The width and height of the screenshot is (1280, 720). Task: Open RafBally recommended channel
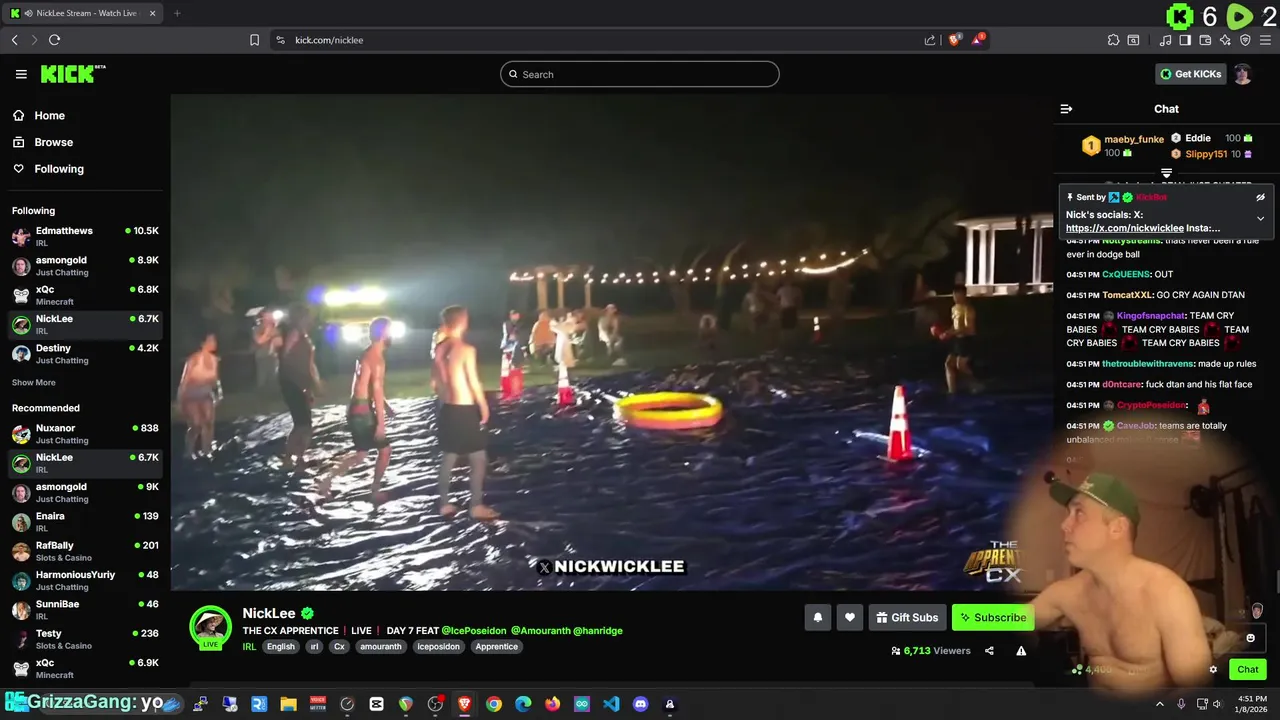point(85,551)
